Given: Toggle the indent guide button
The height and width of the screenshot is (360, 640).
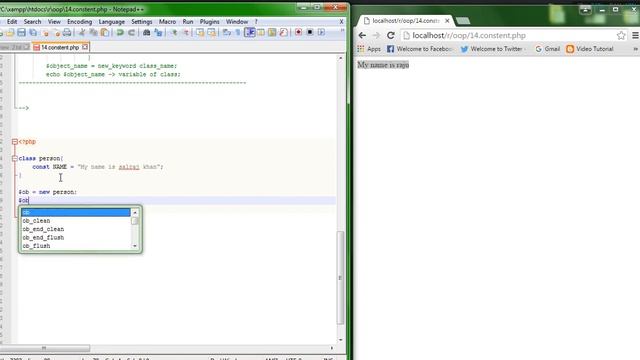Looking at the screenshot, I should [249, 32].
